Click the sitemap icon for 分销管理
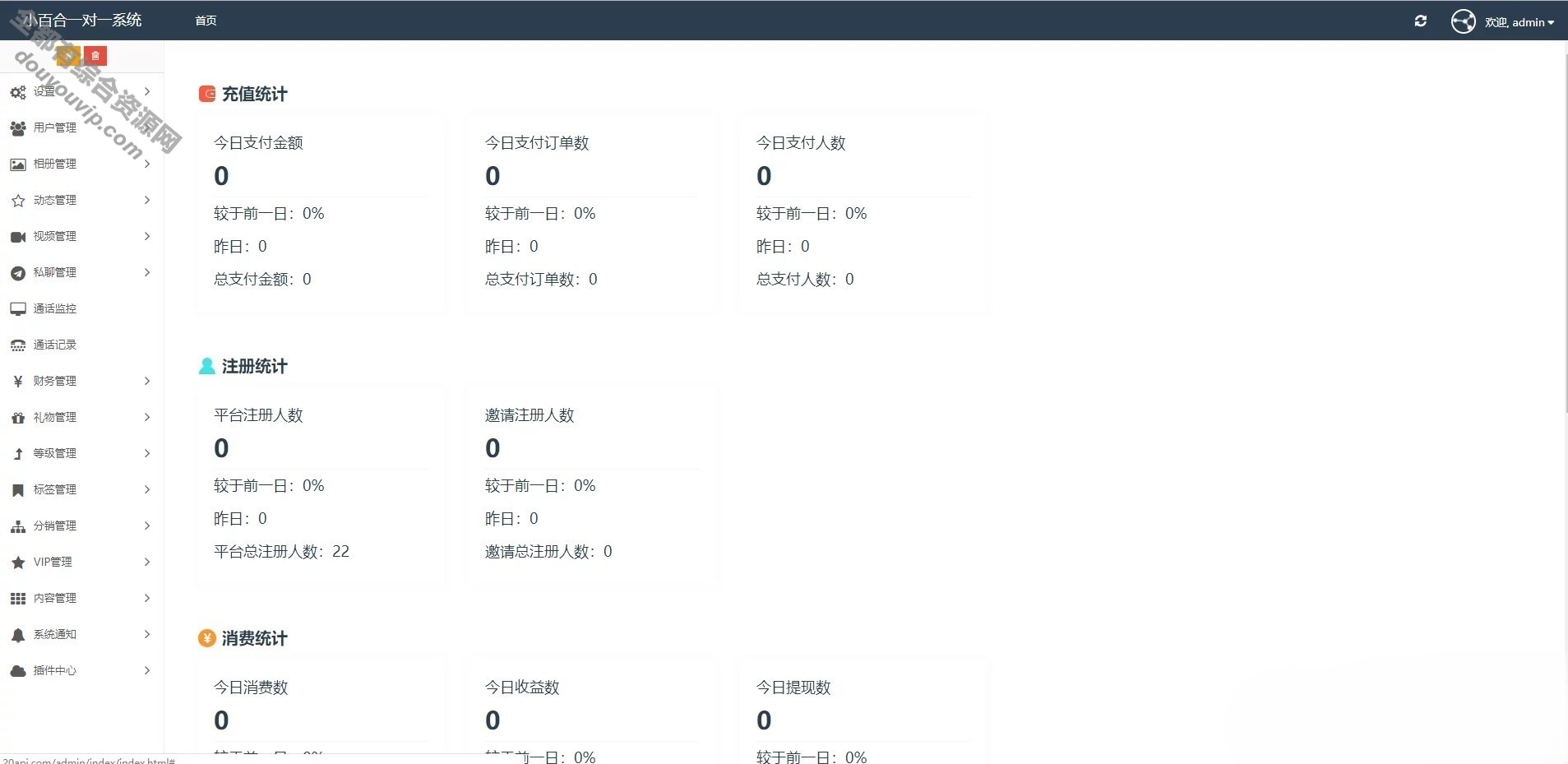 (x=18, y=526)
